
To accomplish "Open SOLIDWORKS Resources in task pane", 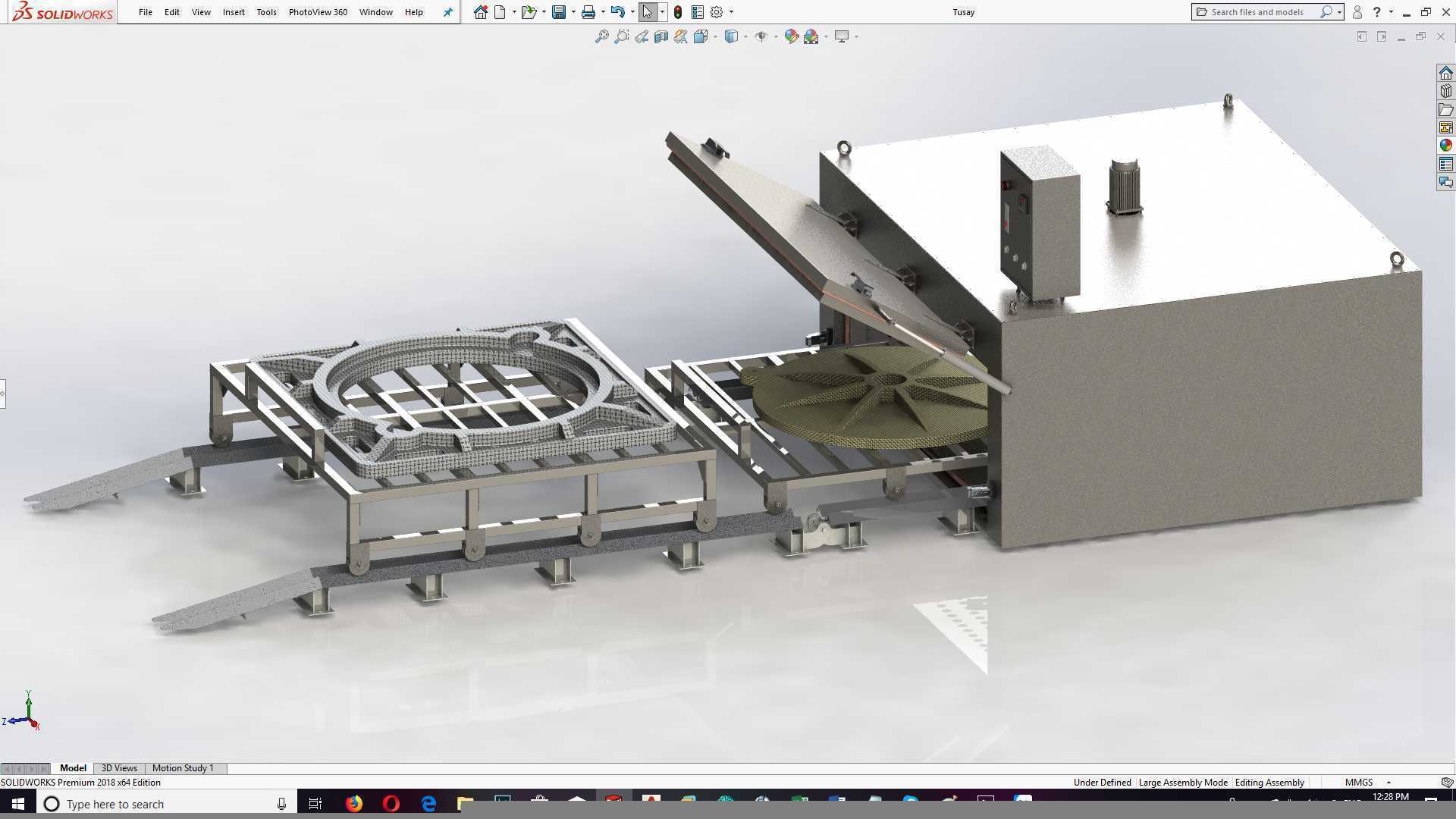I will (1445, 73).
